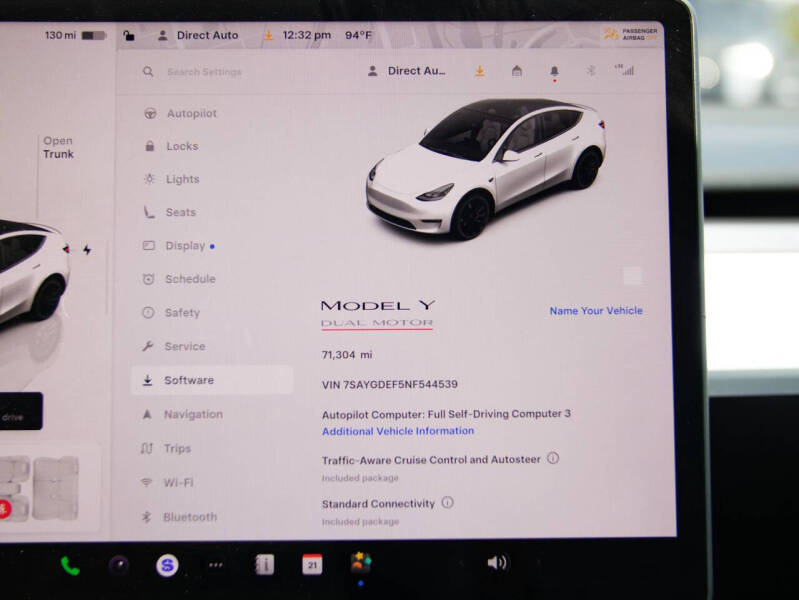Tap the HomeLink garage icon
Viewport: 799px width, 600px height.
pyautogui.click(x=517, y=71)
